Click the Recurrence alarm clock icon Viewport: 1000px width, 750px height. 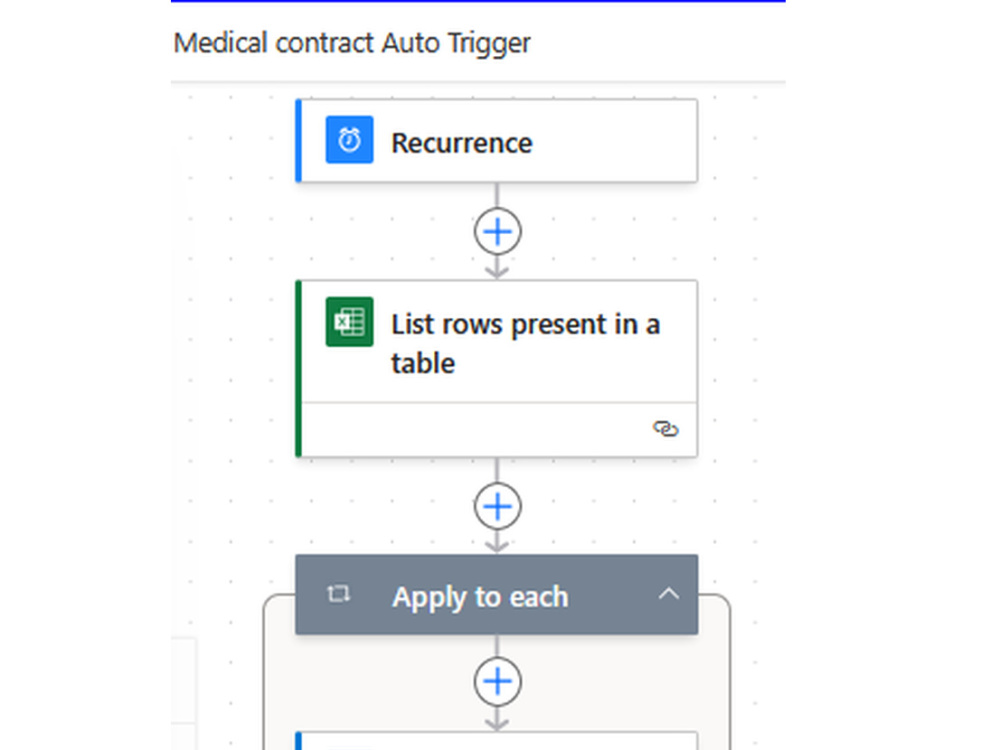tap(349, 140)
